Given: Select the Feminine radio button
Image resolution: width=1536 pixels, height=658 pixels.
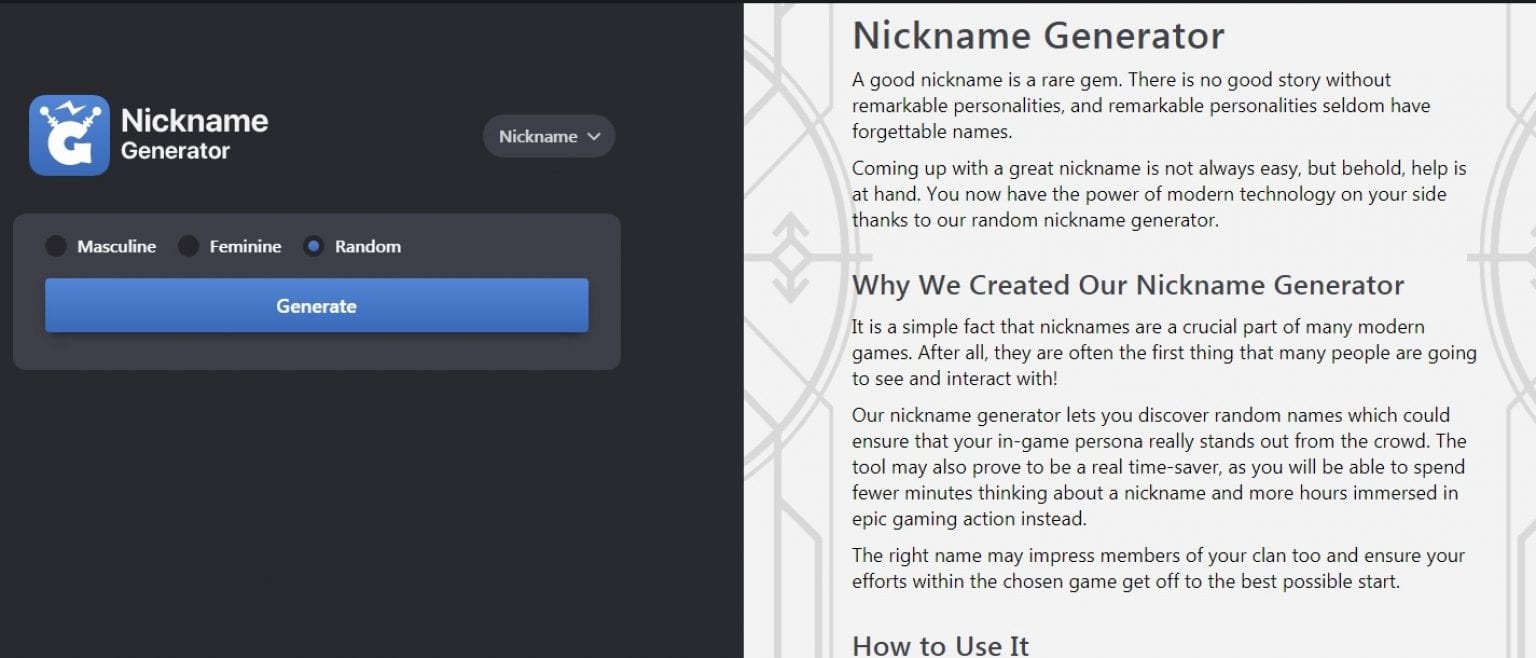Looking at the screenshot, I should 188,246.
